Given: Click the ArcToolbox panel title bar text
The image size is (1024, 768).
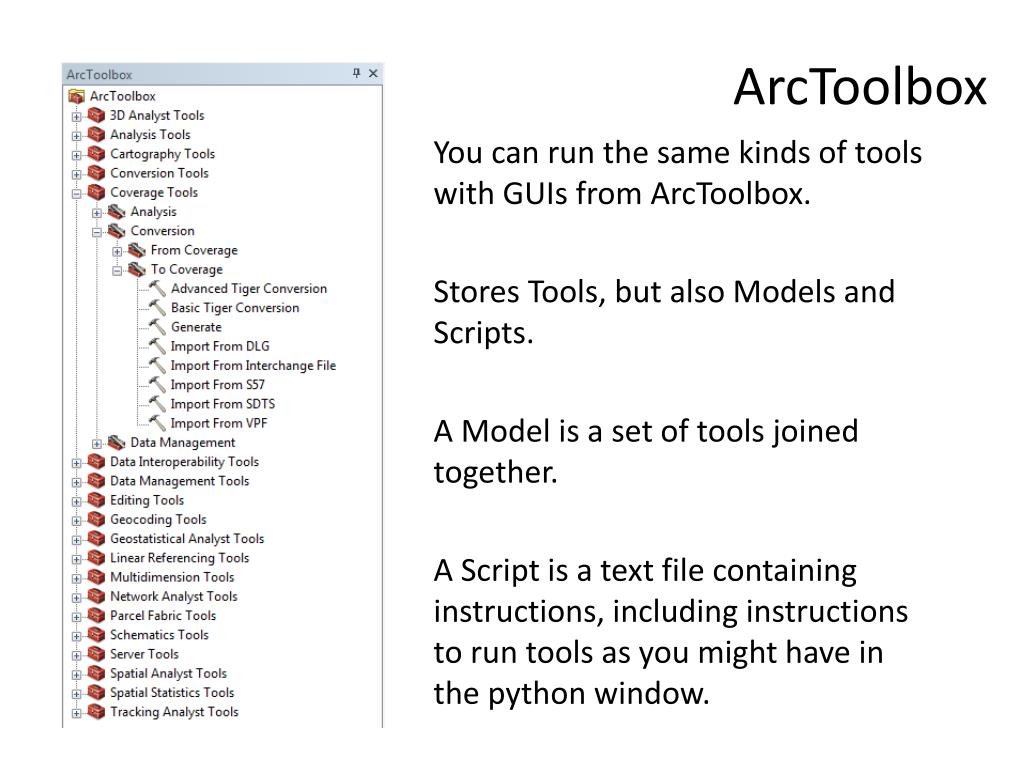Looking at the screenshot, I should 99,74.
